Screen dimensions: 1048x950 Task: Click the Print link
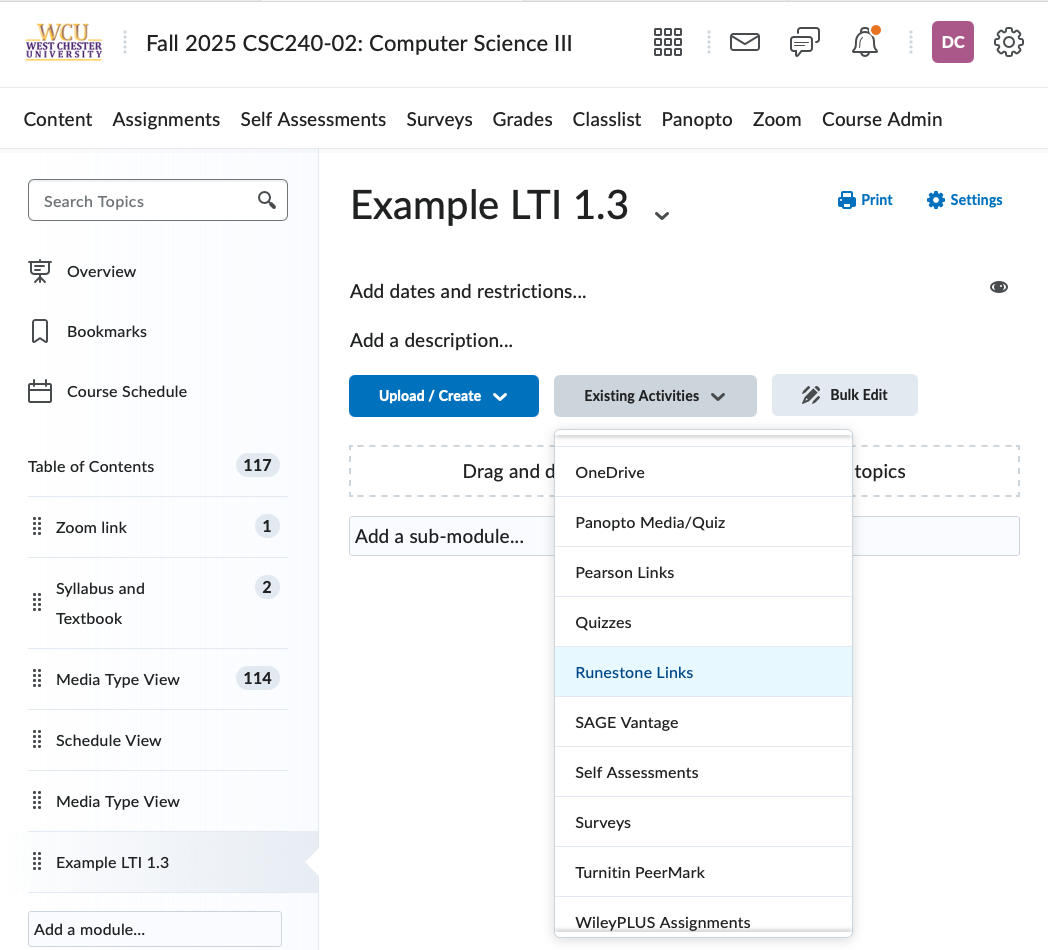(x=865, y=200)
